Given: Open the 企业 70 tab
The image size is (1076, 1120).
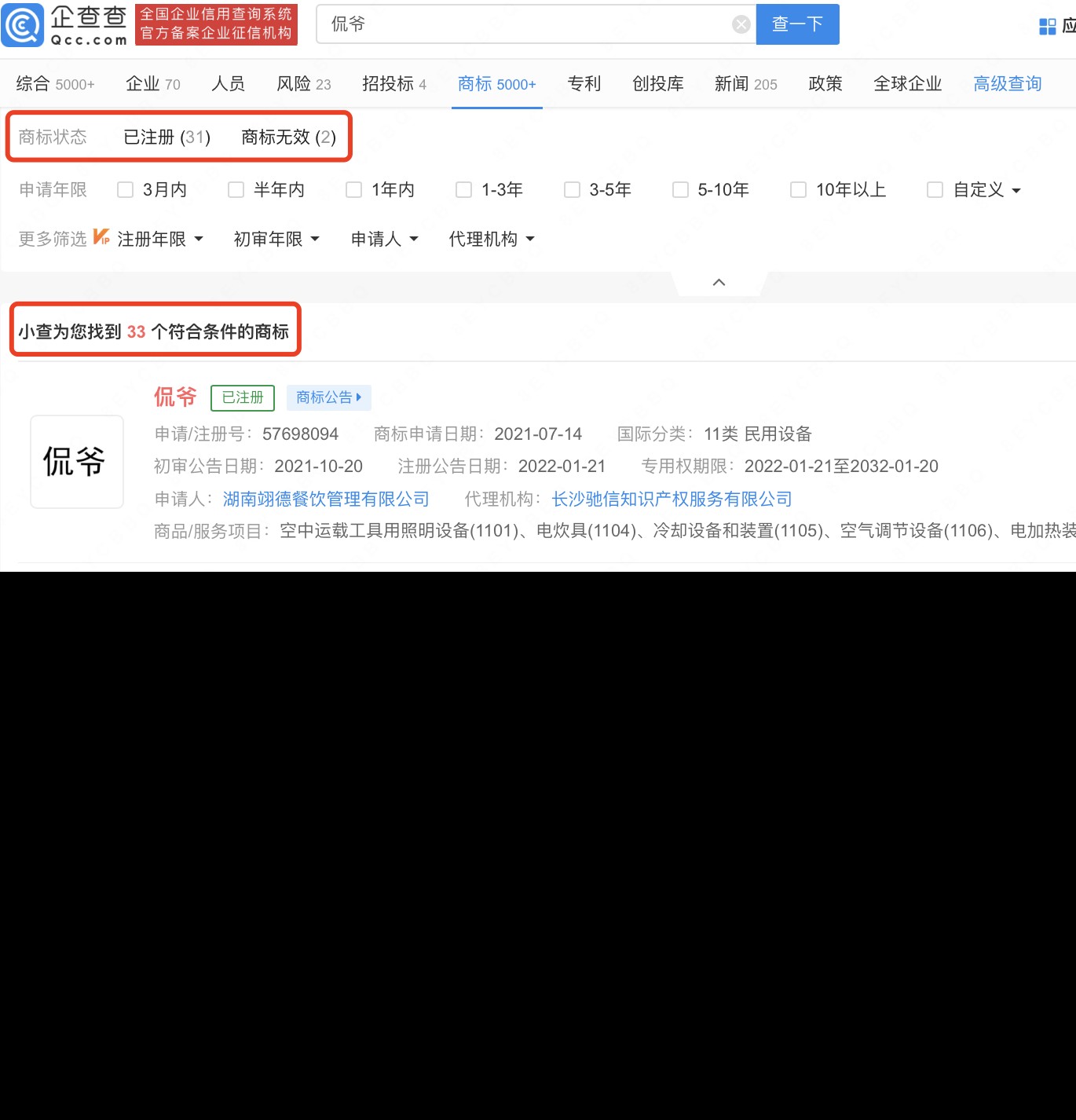Looking at the screenshot, I should (153, 84).
